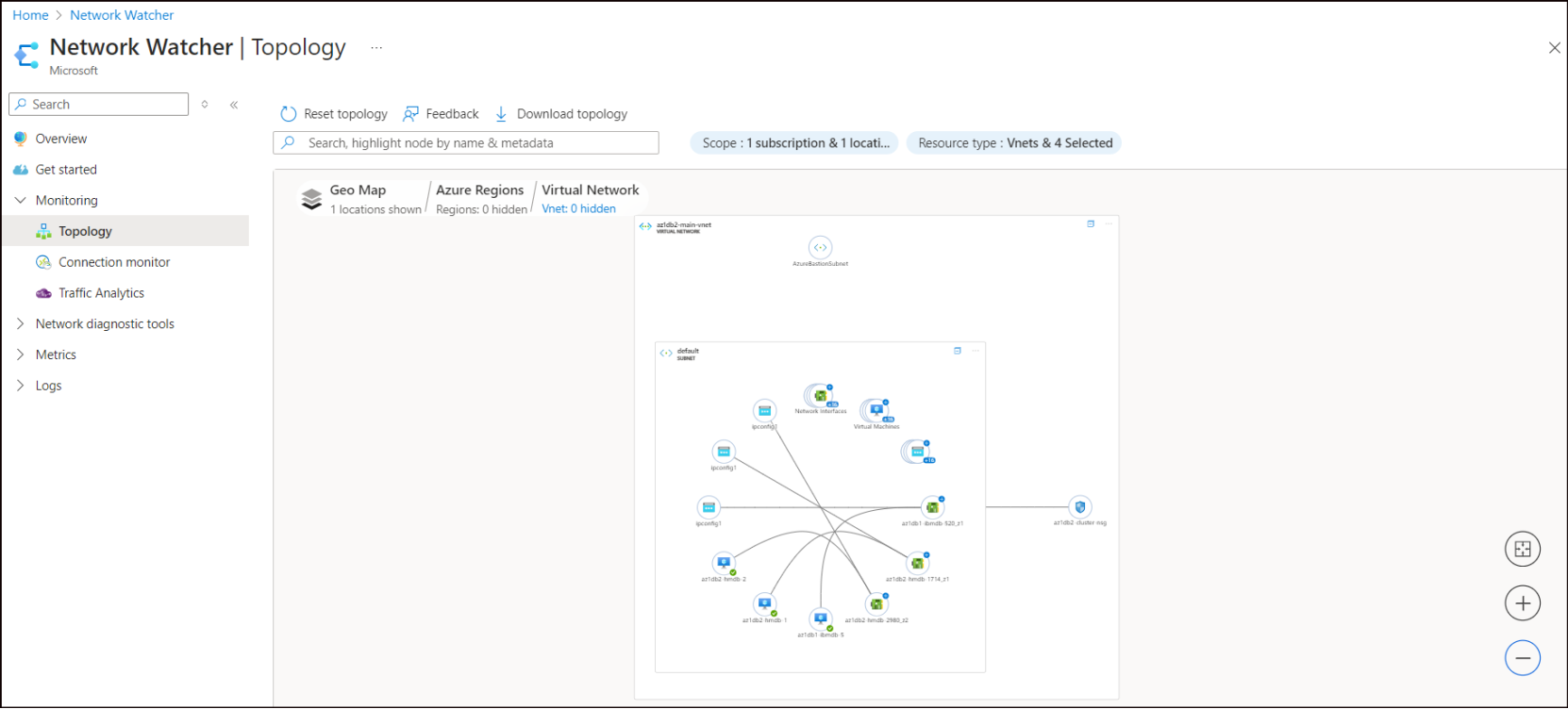Zoom out with the minus button
The height and width of the screenshot is (709, 1568).
pyautogui.click(x=1523, y=658)
